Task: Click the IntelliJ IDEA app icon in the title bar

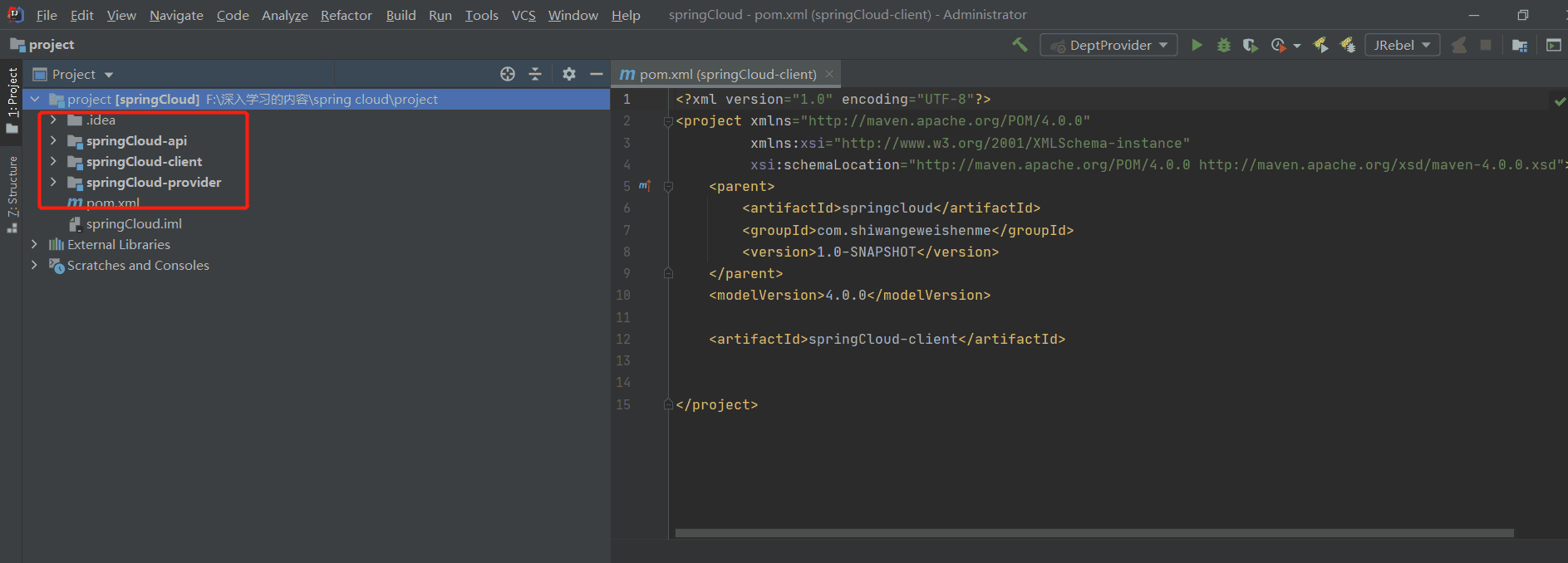Action: pos(15,14)
